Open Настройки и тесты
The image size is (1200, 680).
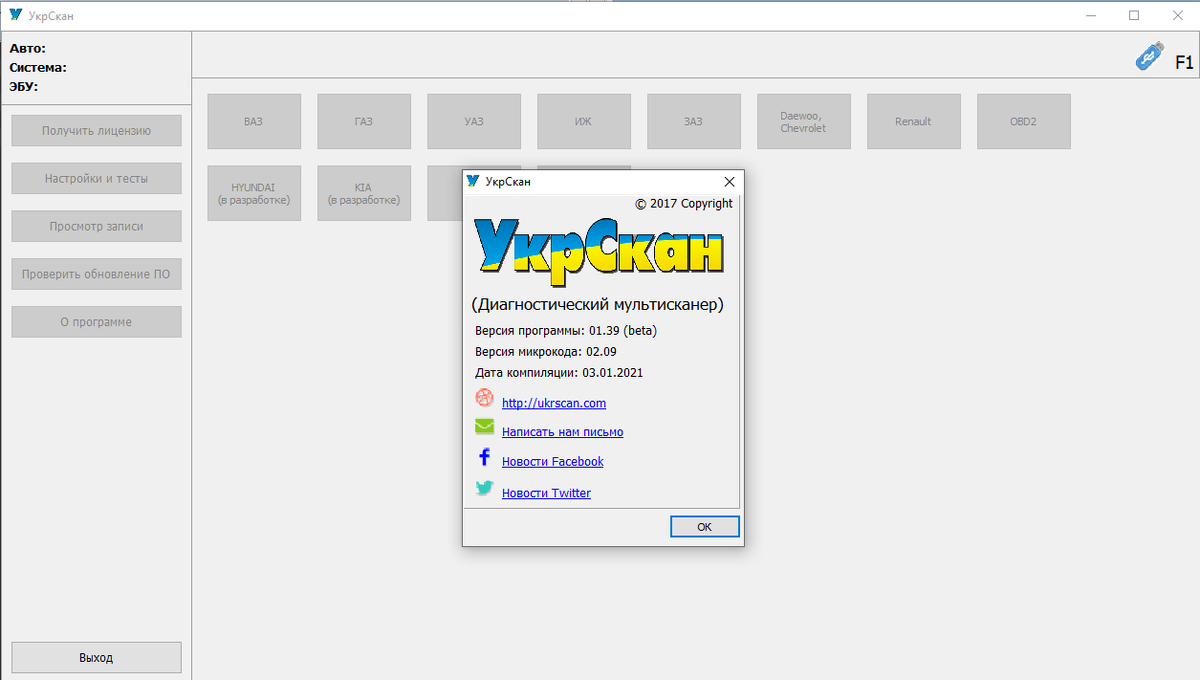[96, 178]
